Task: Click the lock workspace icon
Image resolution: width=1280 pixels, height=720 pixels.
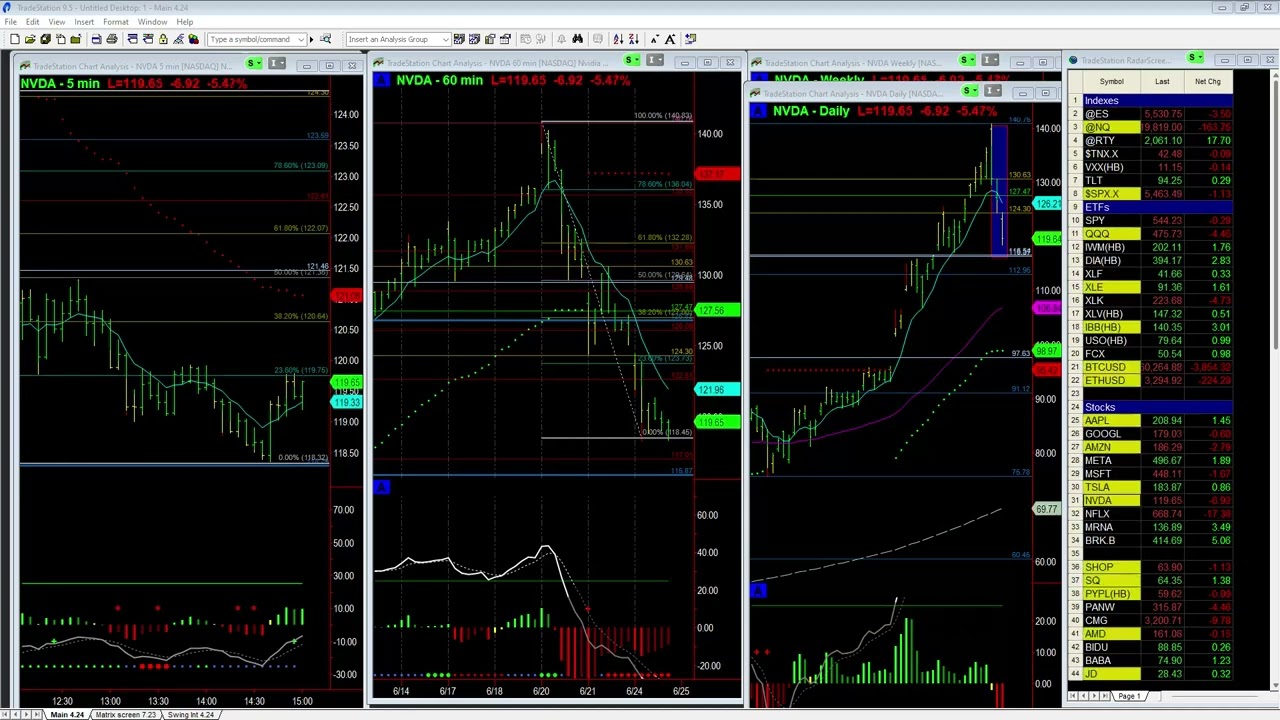Action: [x=164, y=39]
